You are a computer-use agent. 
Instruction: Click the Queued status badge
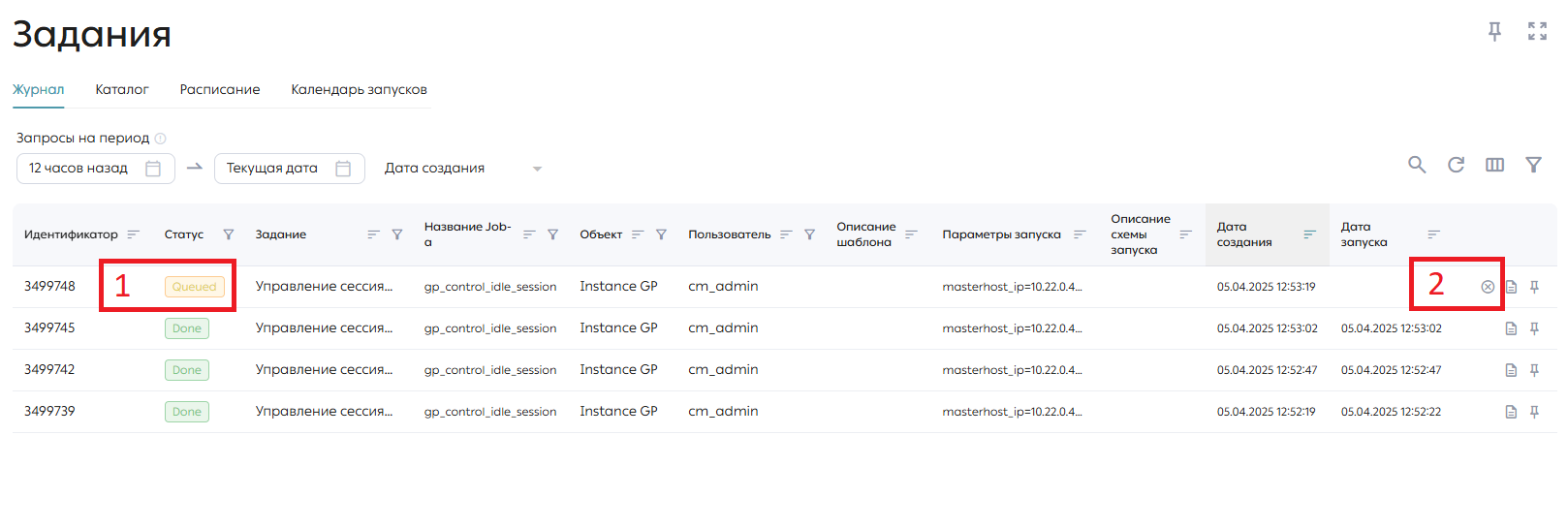coord(195,287)
